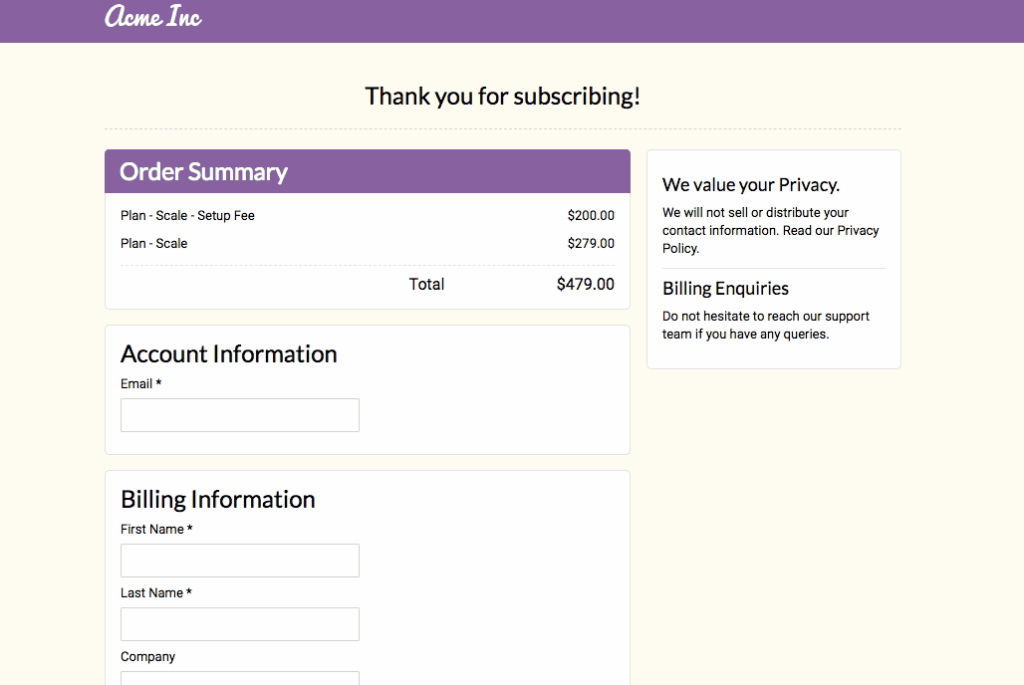The height and width of the screenshot is (685, 1024).
Task: Click the support team enquiry text
Action: (766, 325)
